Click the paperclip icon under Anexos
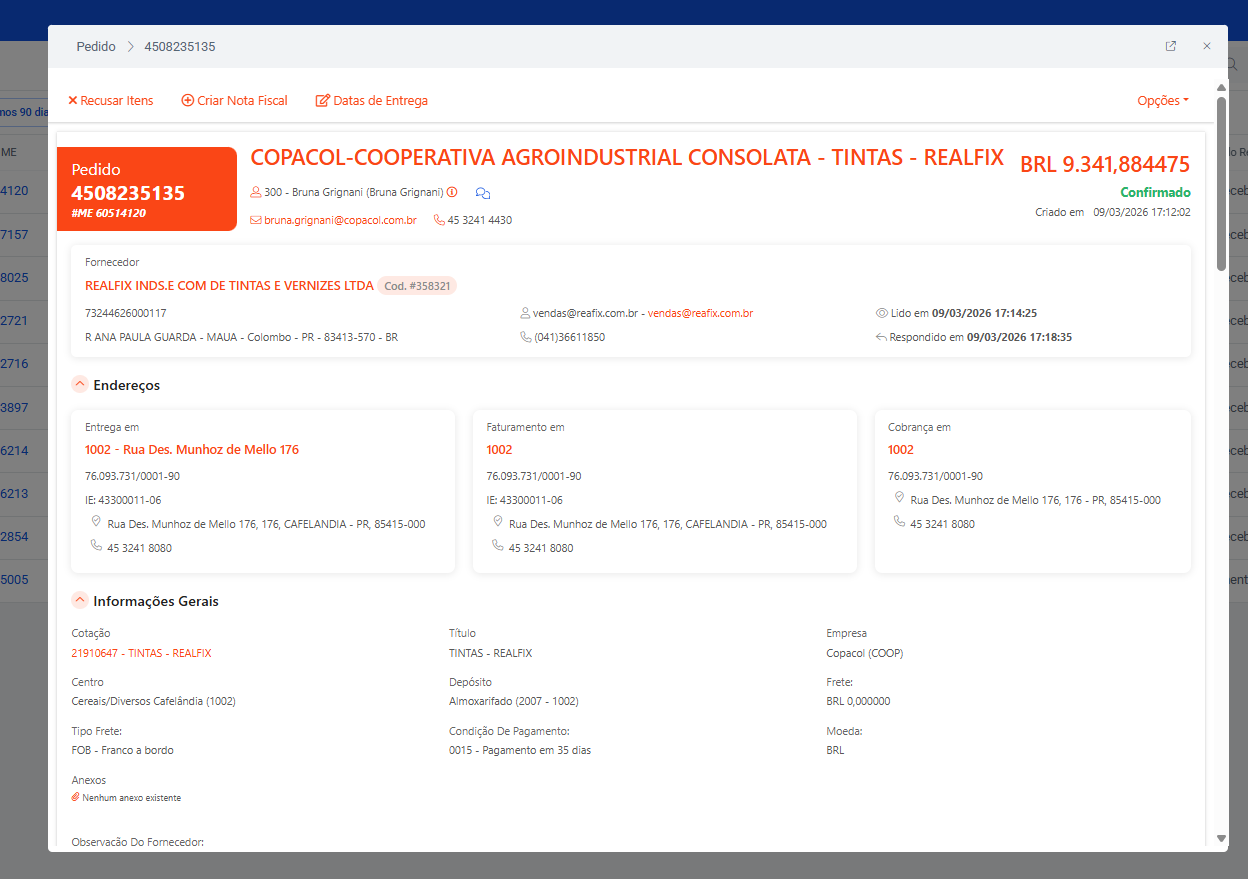The image size is (1248, 879). click(75, 798)
